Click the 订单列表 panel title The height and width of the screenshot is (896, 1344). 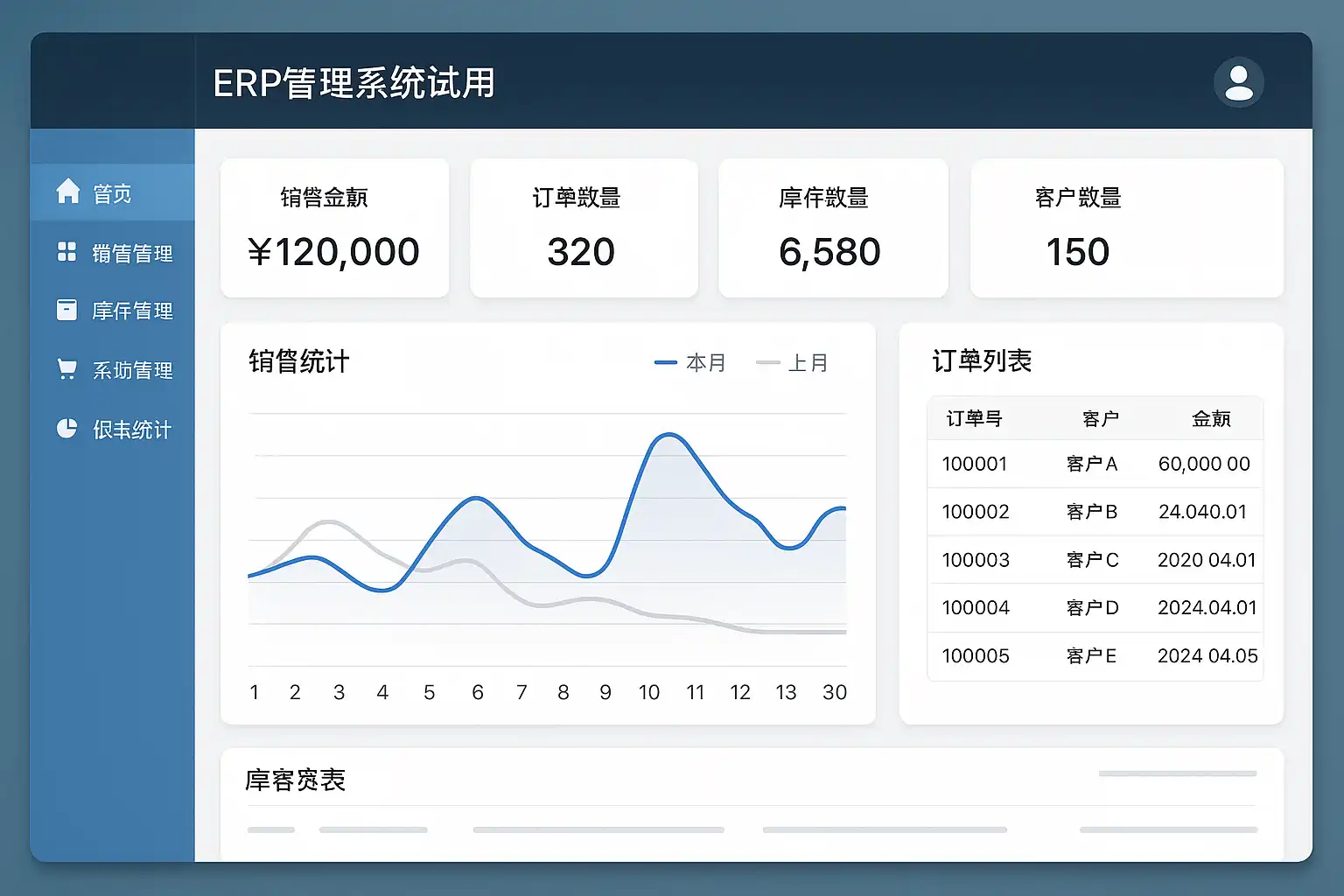pos(982,360)
